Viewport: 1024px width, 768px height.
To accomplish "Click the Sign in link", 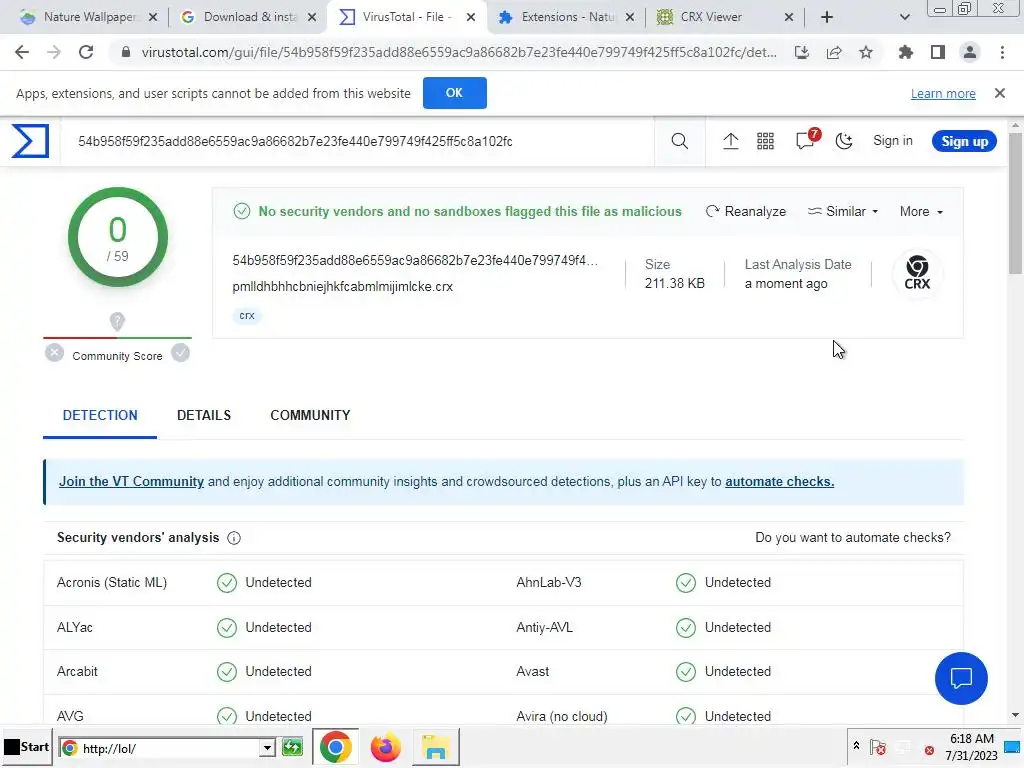I will tap(892, 141).
